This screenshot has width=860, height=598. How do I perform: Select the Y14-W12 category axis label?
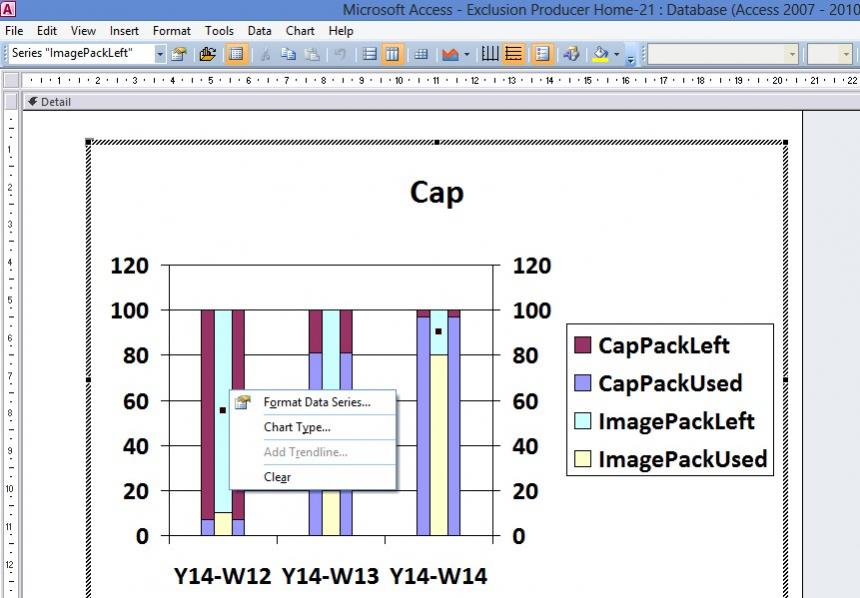click(x=223, y=576)
